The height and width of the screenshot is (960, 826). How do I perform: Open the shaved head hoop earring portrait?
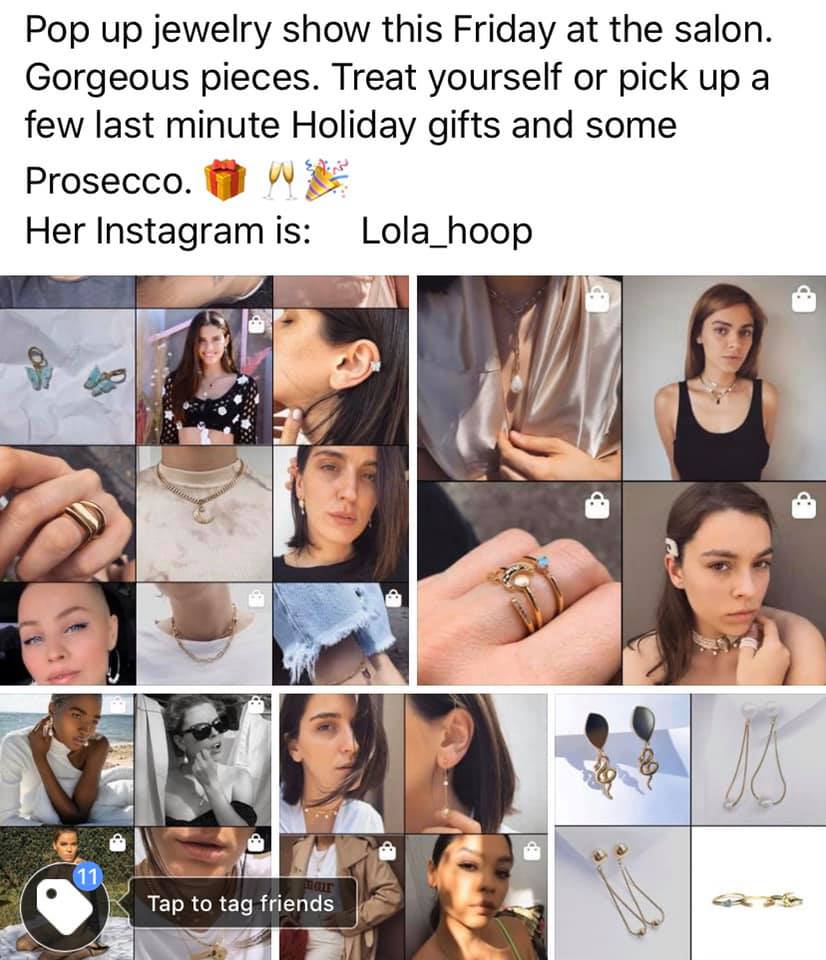click(x=67, y=634)
